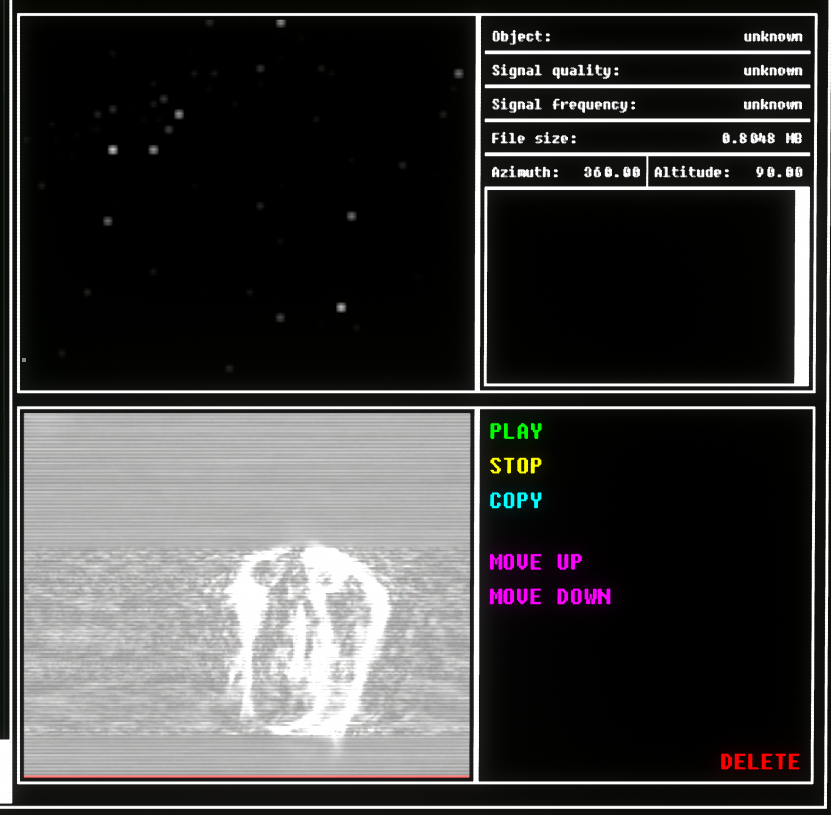Image resolution: width=831 pixels, height=815 pixels.
Task: Click the cyan COPY option
Action: [515, 501]
